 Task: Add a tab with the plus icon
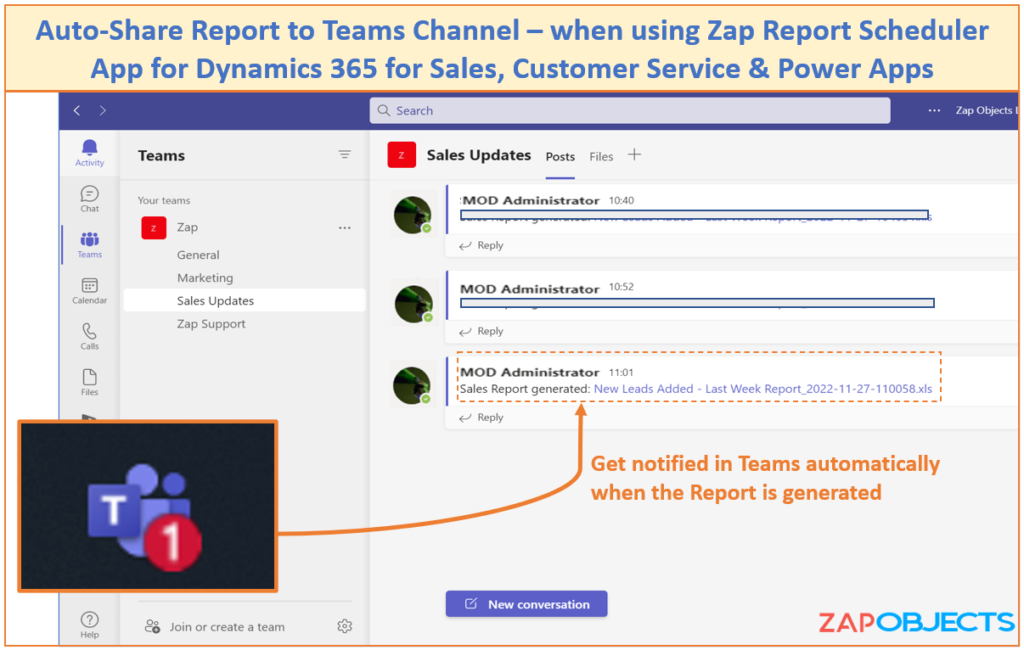[634, 155]
